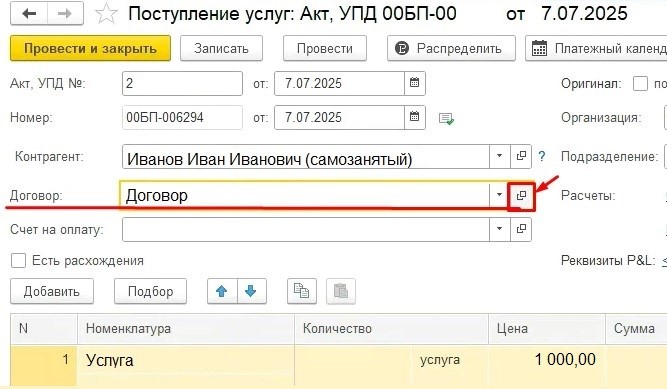Expand the Счет на оплату dropdown
Image resolution: width=667 pixels, height=389 pixels.
(x=499, y=229)
